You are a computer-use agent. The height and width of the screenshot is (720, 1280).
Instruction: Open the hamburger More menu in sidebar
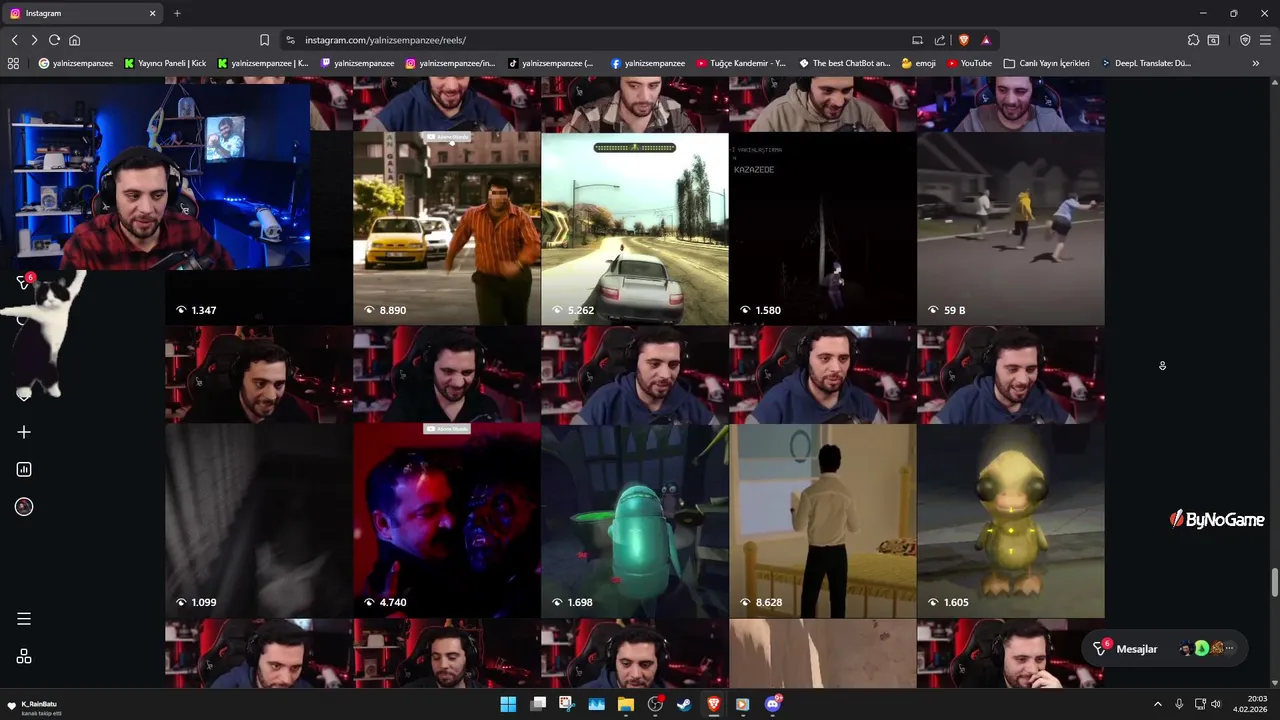coord(24,619)
